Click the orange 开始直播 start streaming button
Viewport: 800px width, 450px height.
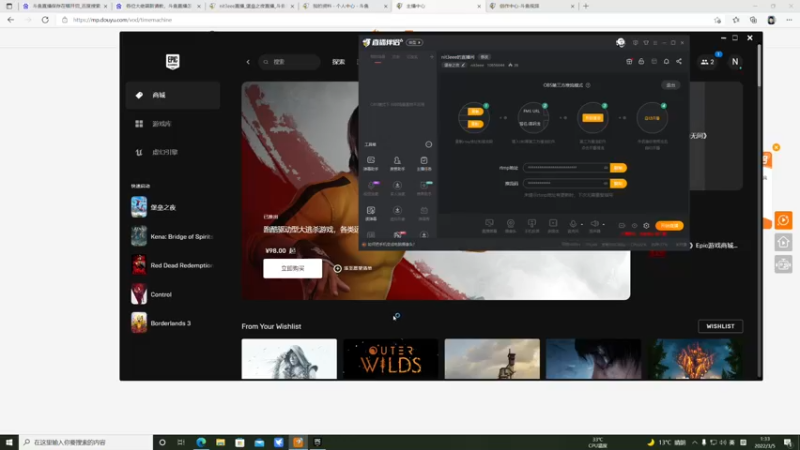pos(669,226)
